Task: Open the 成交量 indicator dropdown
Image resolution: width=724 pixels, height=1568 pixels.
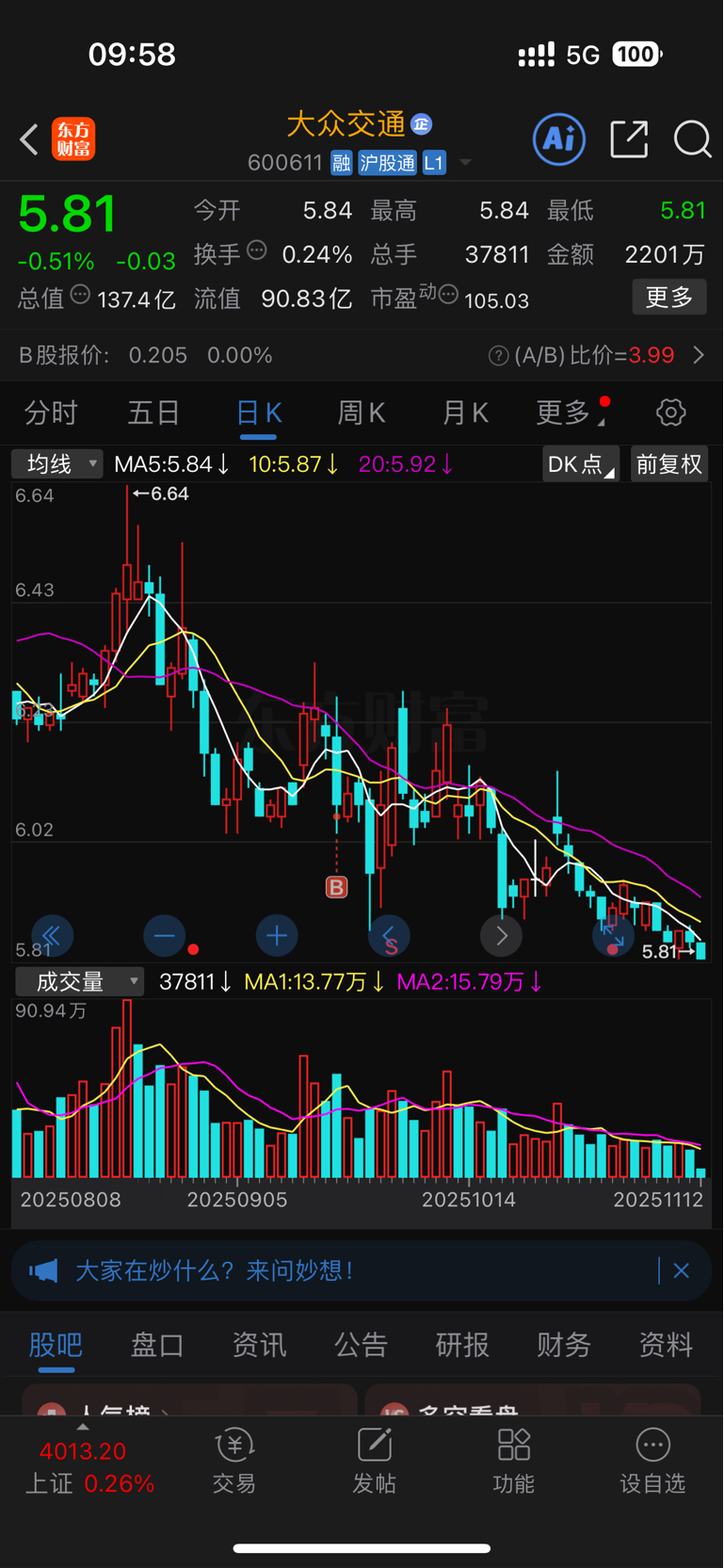Action: (79, 981)
